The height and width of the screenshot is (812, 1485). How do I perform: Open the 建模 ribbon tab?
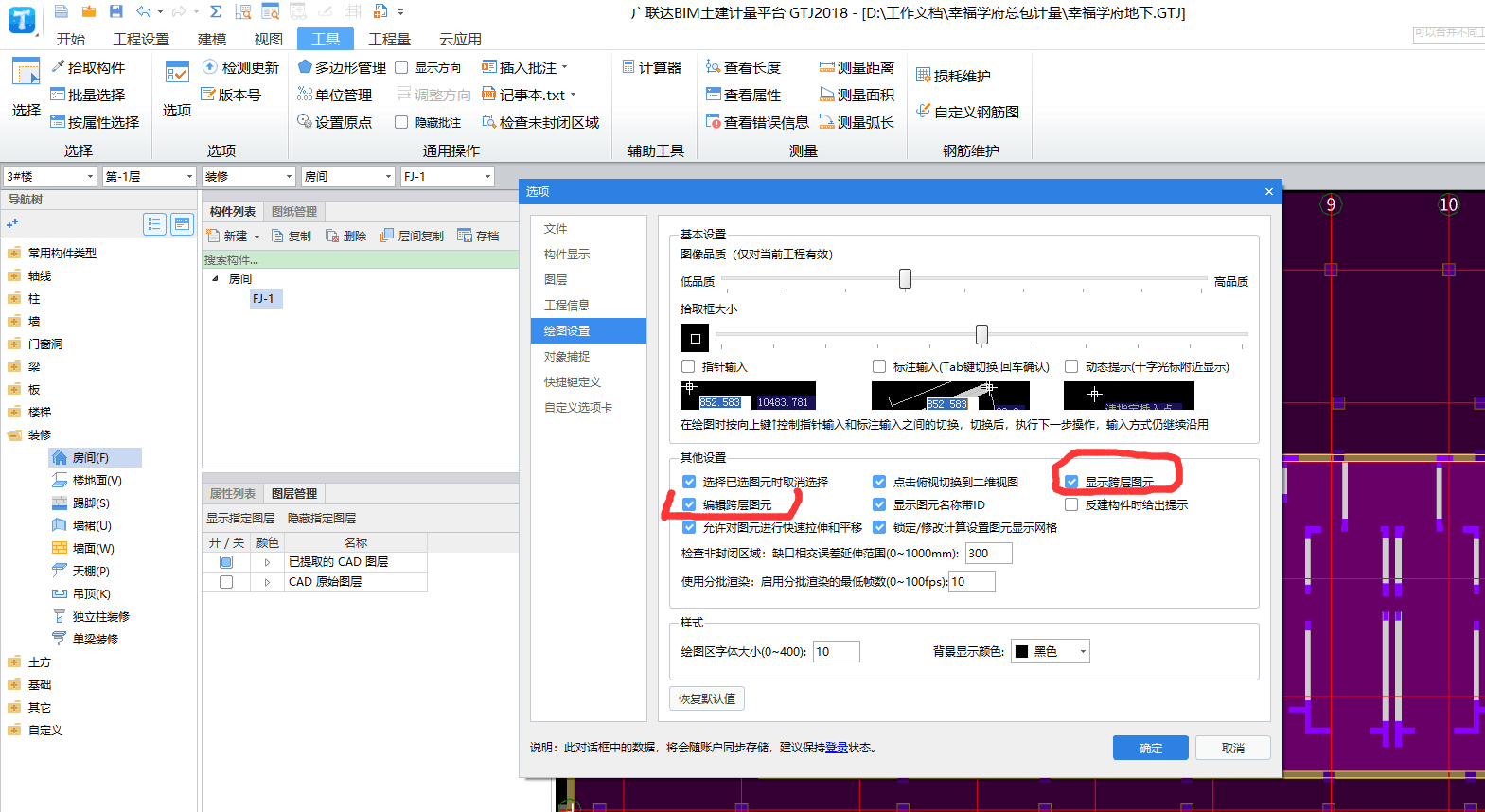[x=212, y=39]
